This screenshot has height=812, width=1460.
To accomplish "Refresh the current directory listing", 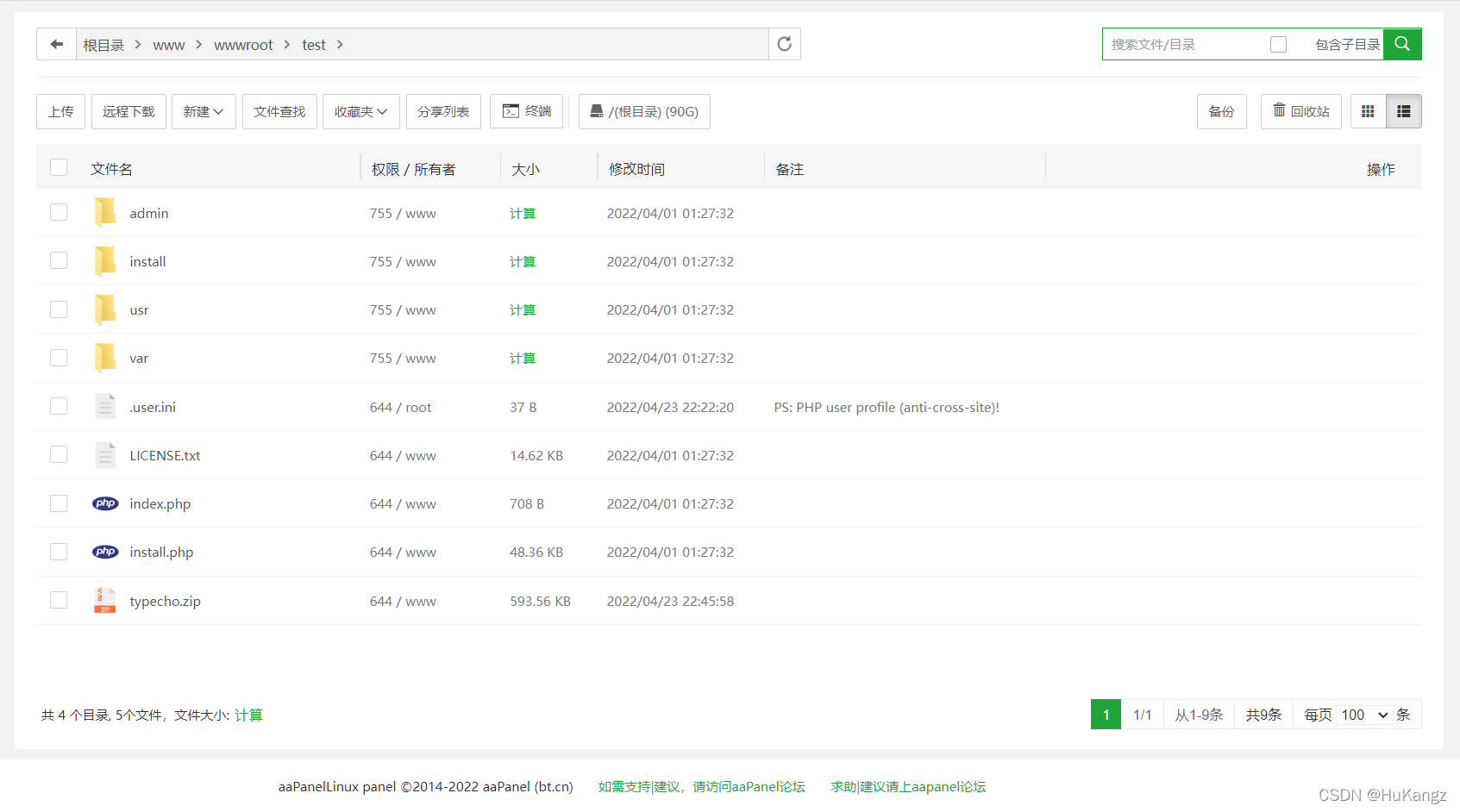I will (x=784, y=44).
